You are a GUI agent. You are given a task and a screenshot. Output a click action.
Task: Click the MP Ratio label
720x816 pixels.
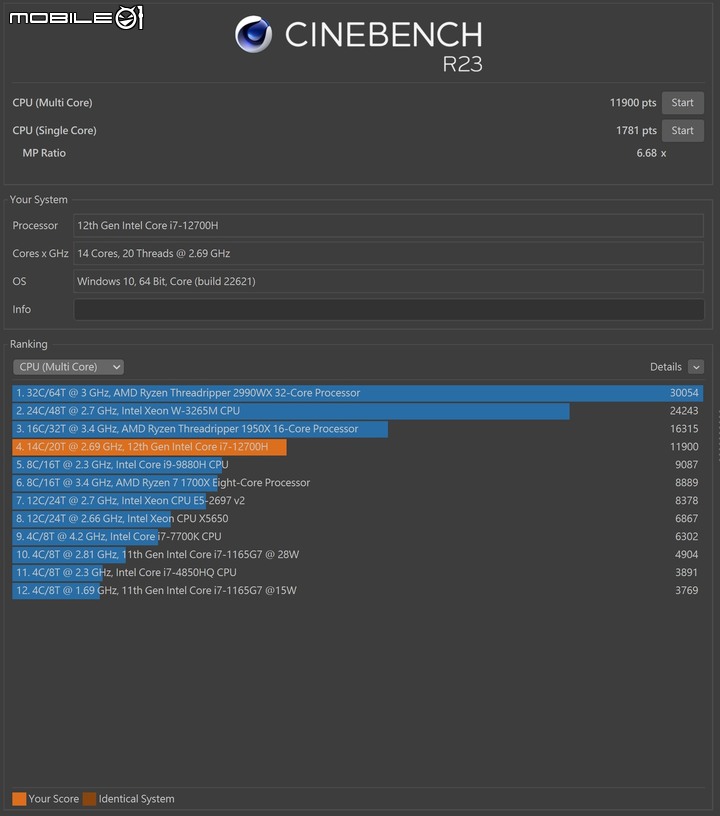44,153
